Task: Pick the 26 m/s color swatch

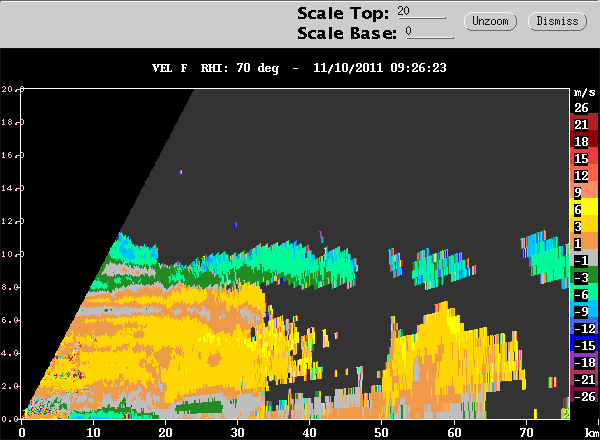Action: [581, 107]
